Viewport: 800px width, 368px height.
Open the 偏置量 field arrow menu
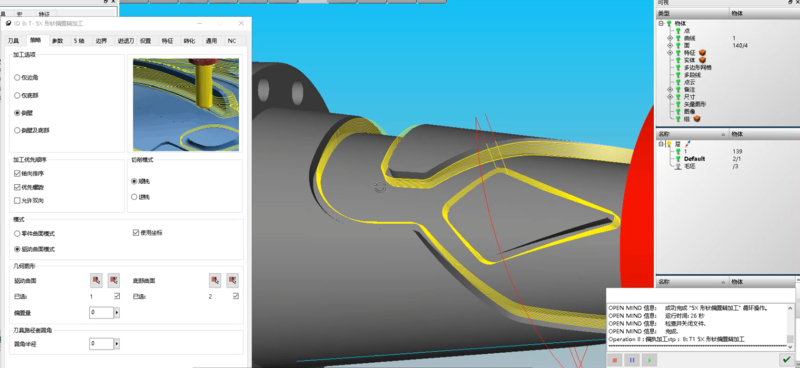pyautogui.click(x=117, y=312)
